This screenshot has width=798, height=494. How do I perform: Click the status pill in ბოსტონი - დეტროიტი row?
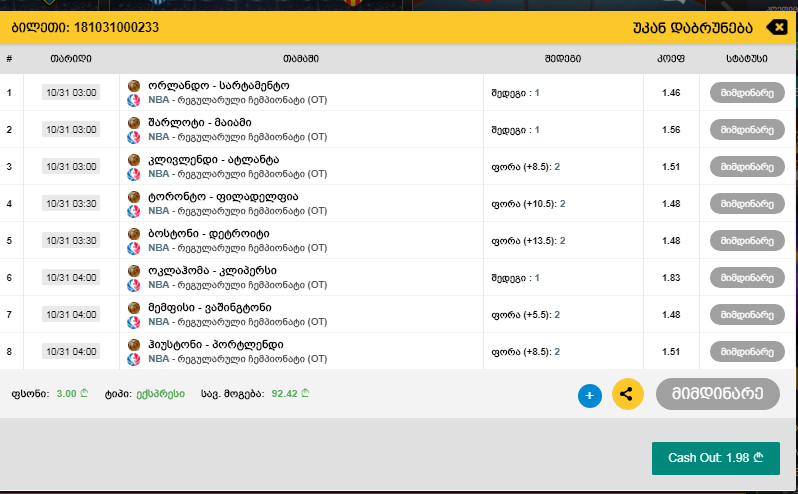[747, 241]
